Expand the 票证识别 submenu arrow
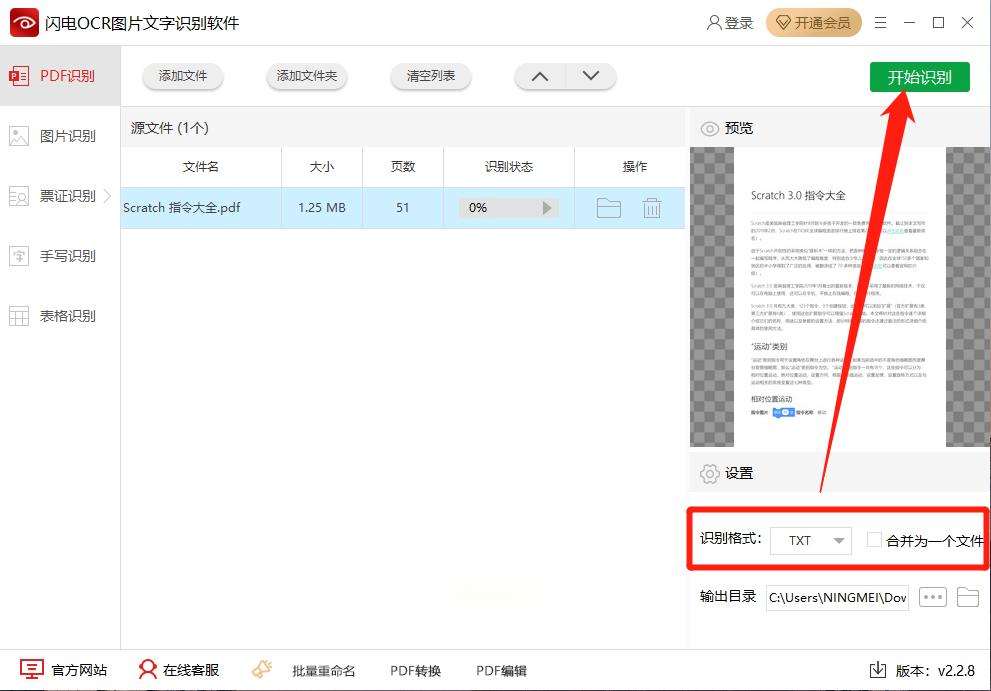Image resolution: width=991 pixels, height=691 pixels. pyautogui.click(x=108, y=196)
